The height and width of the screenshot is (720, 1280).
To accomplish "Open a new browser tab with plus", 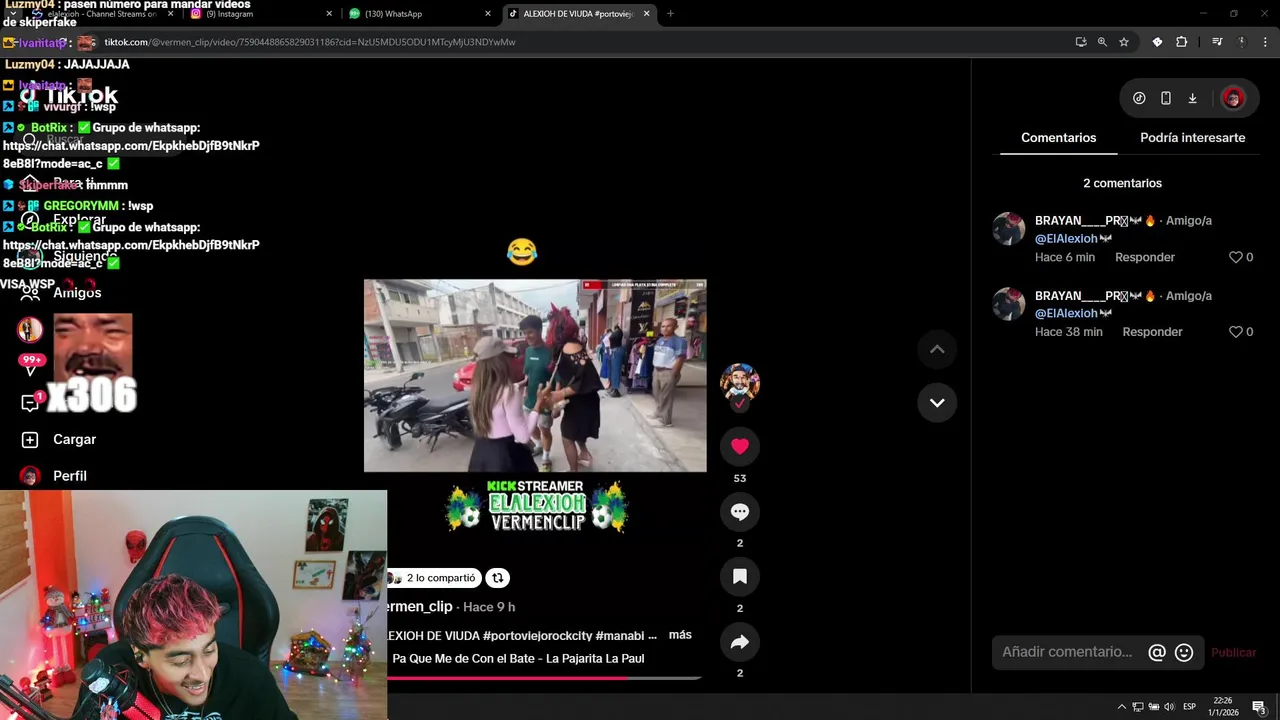I will tap(670, 14).
